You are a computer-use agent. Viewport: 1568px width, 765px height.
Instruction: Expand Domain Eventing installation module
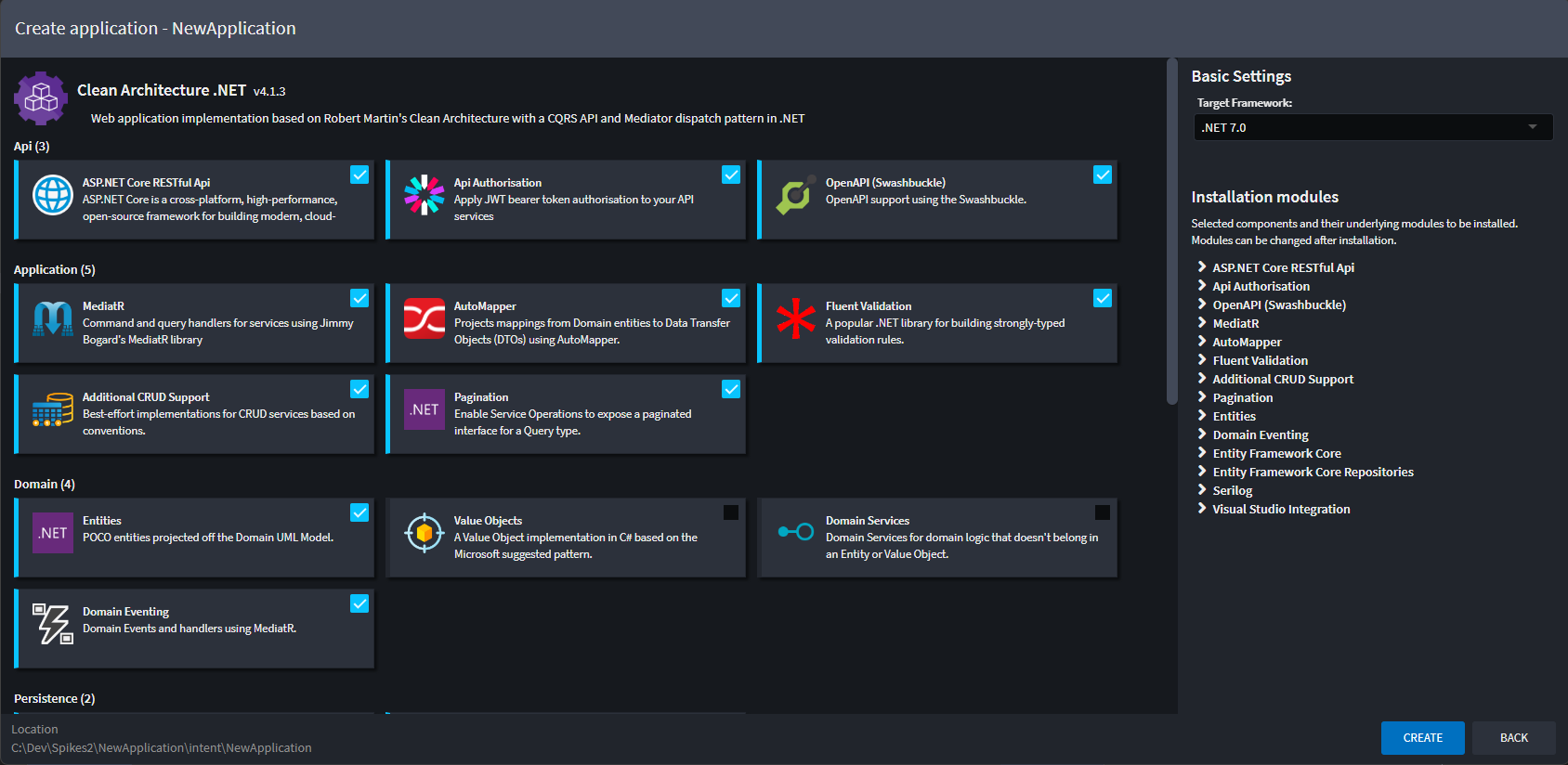coord(1202,434)
